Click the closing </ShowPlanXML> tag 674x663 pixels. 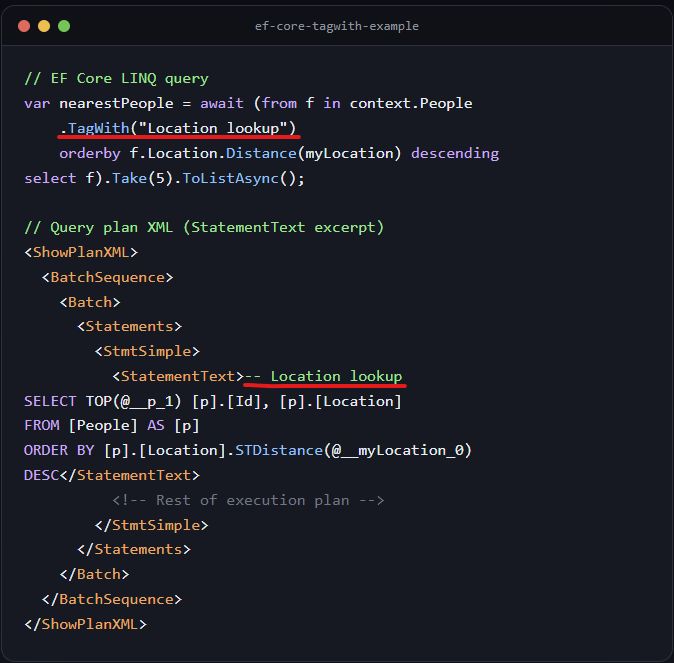click(85, 624)
